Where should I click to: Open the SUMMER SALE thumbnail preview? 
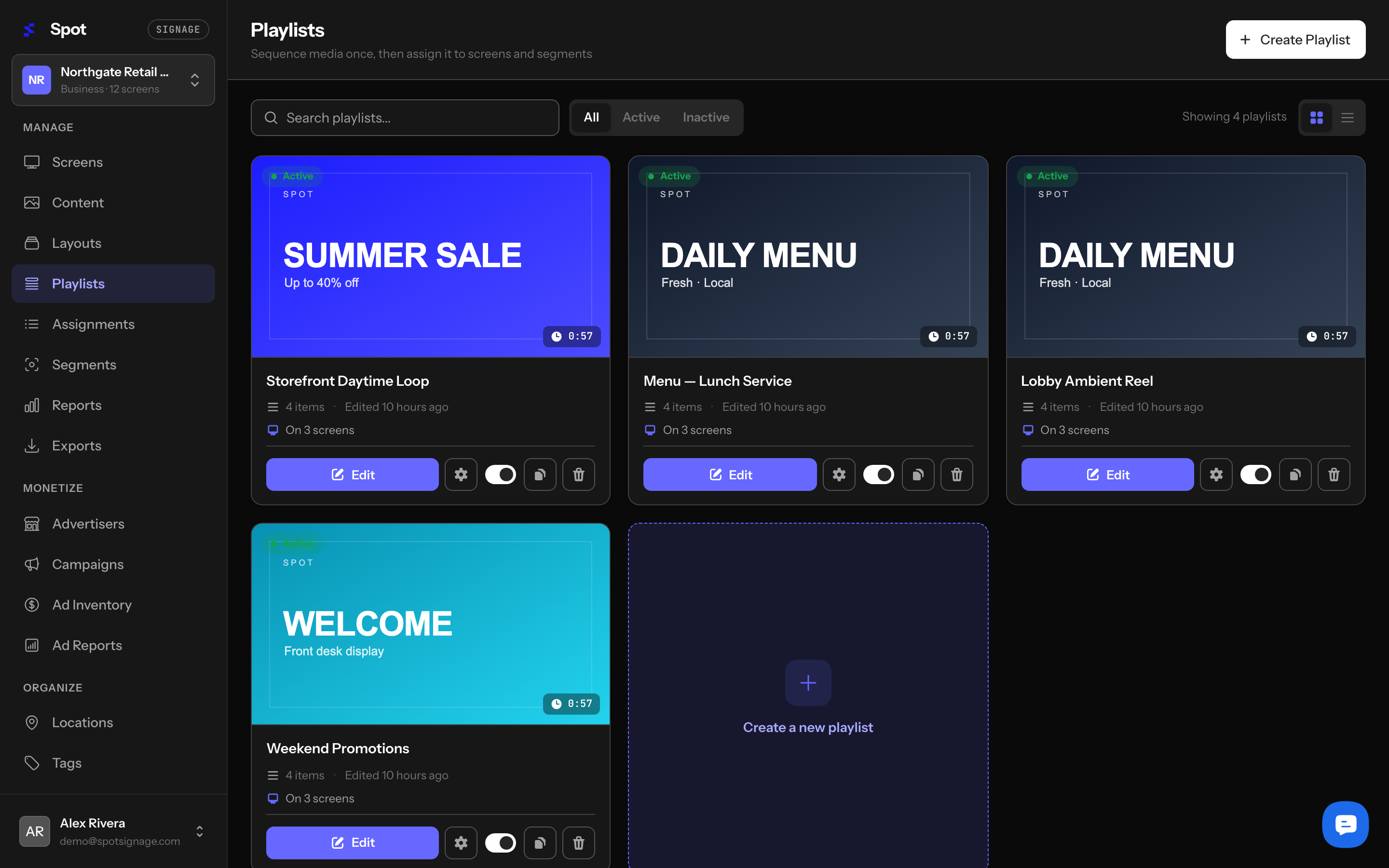point(431,257)
